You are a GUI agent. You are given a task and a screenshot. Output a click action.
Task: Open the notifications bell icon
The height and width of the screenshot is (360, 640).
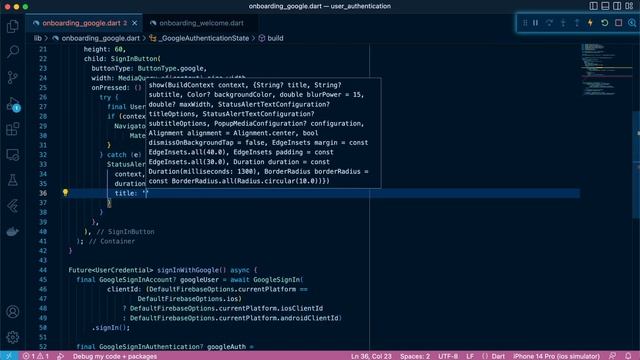628,356
